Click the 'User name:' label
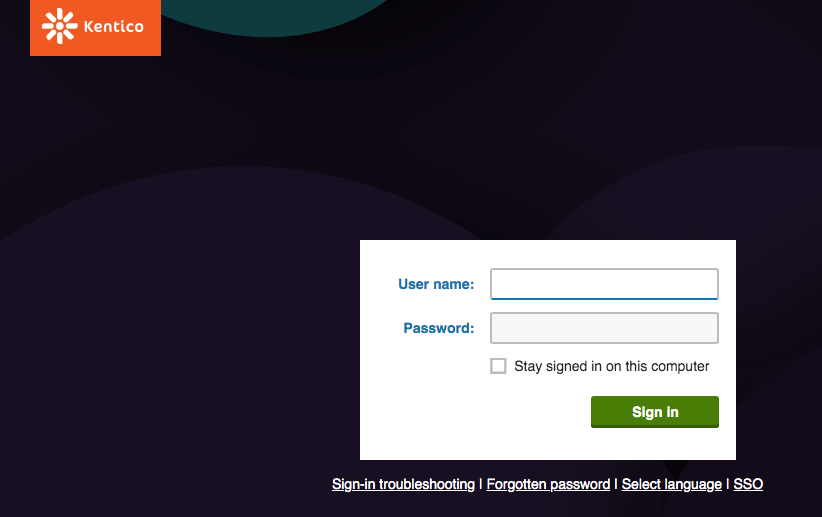Viewport: 822px width, 517px height. click(436, 284)
